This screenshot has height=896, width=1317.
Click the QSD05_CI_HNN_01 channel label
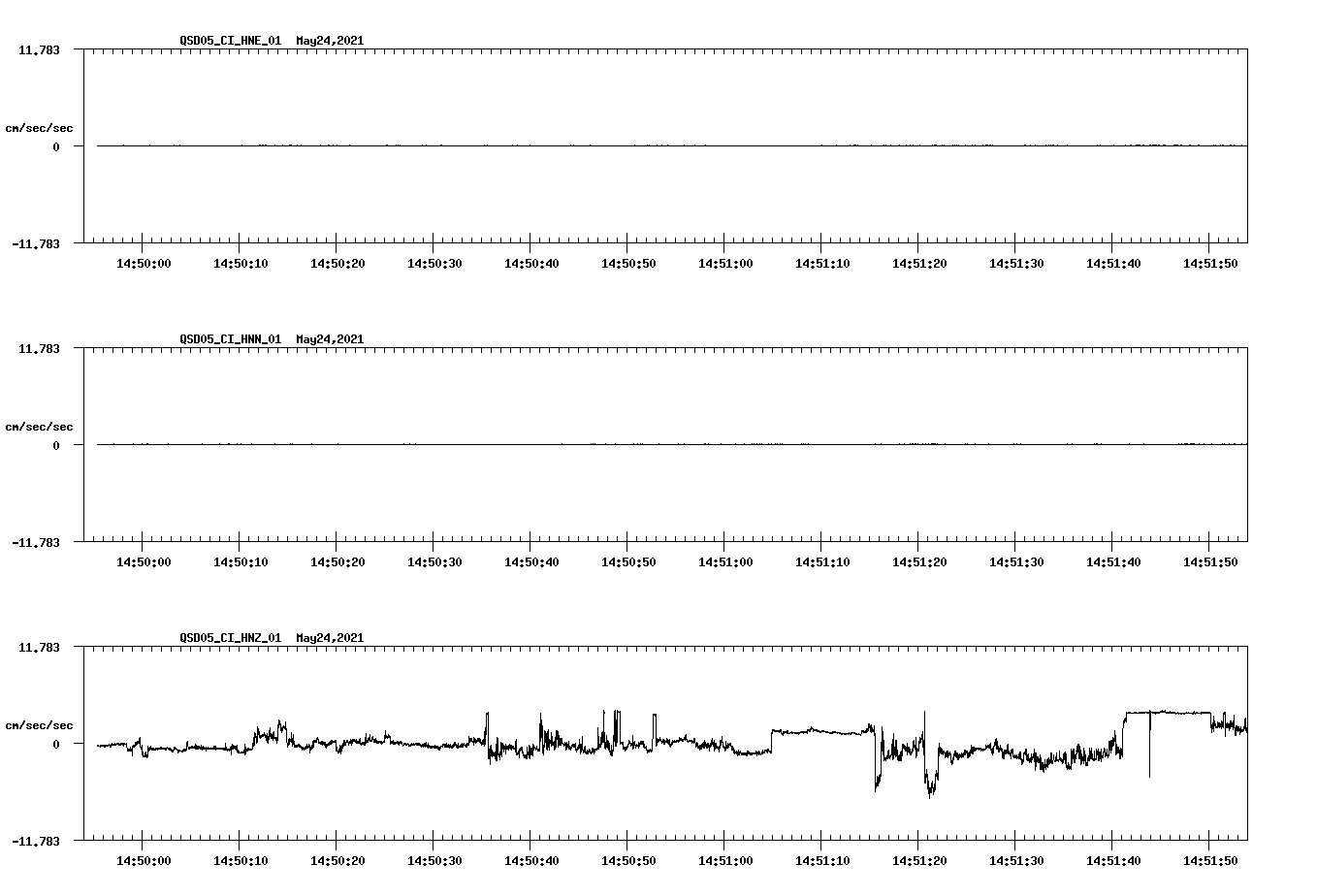(x=231, y=339)
